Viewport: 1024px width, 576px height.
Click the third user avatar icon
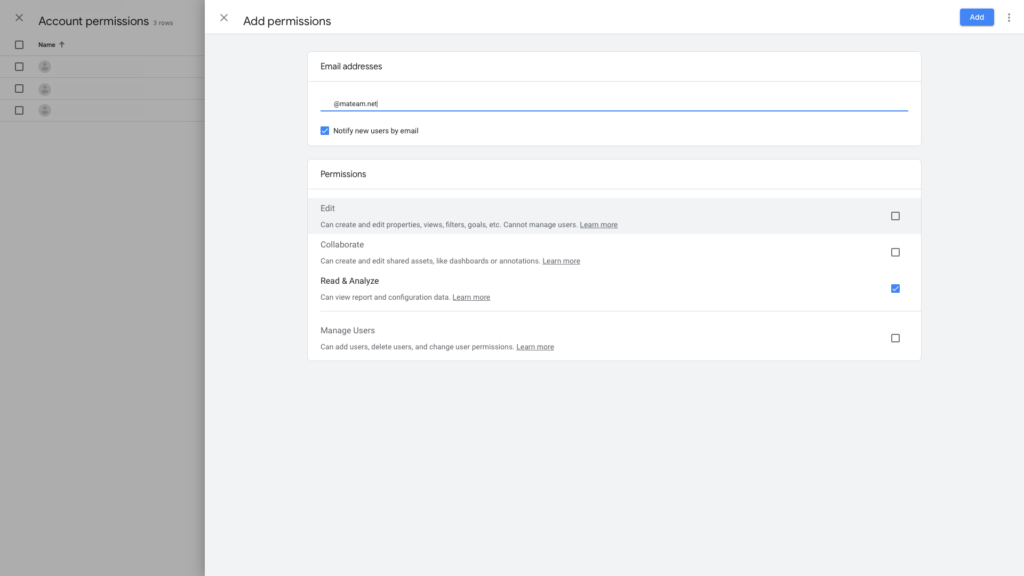point(43,111)
